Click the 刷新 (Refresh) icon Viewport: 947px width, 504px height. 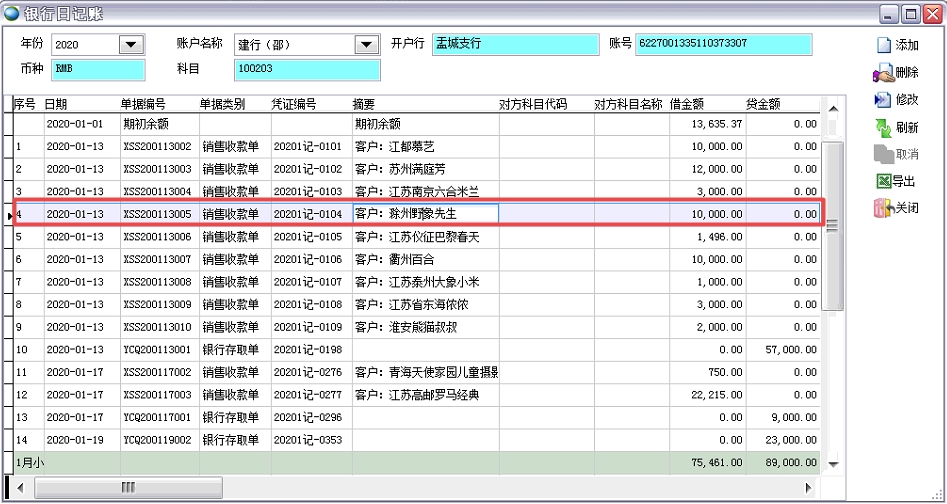883,127
